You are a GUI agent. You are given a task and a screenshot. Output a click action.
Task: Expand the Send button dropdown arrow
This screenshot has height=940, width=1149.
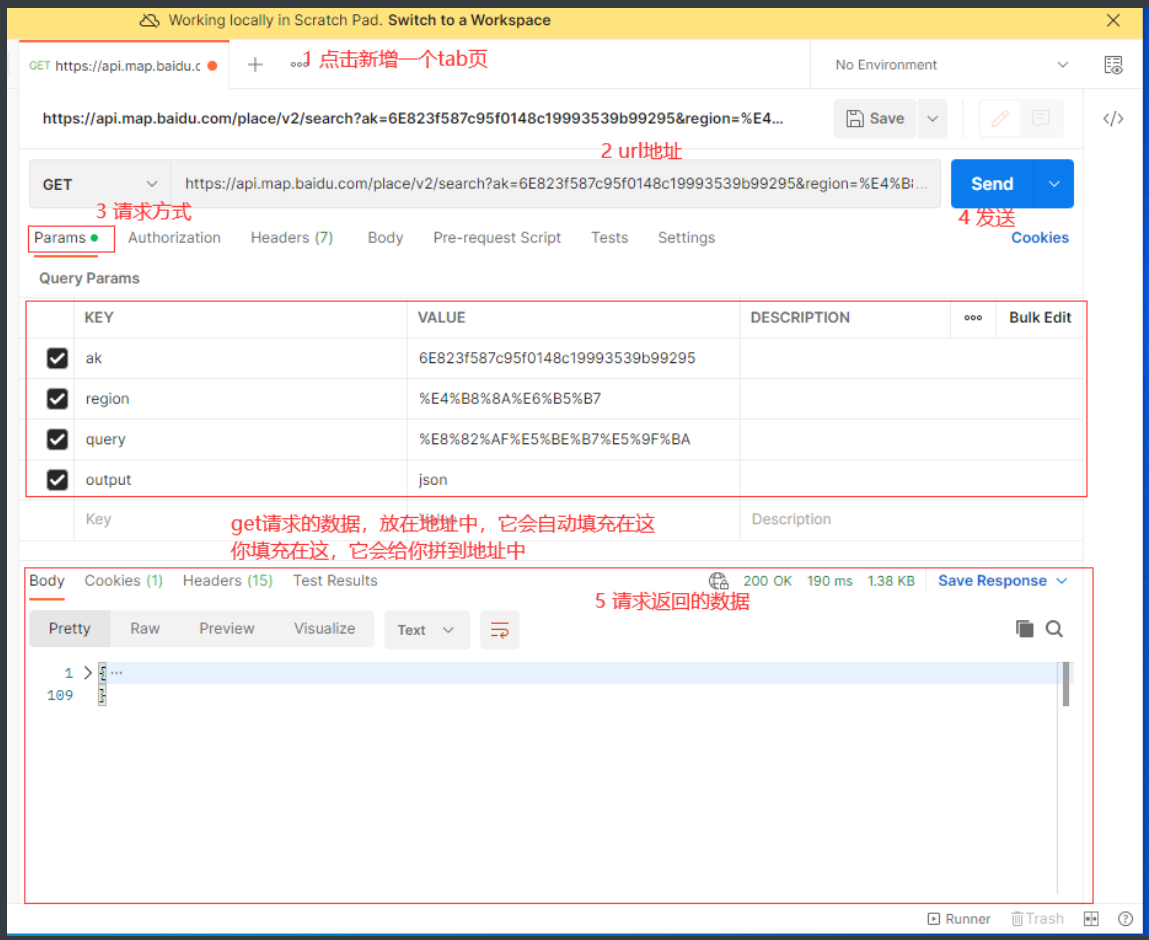[x=1054, y=184]
